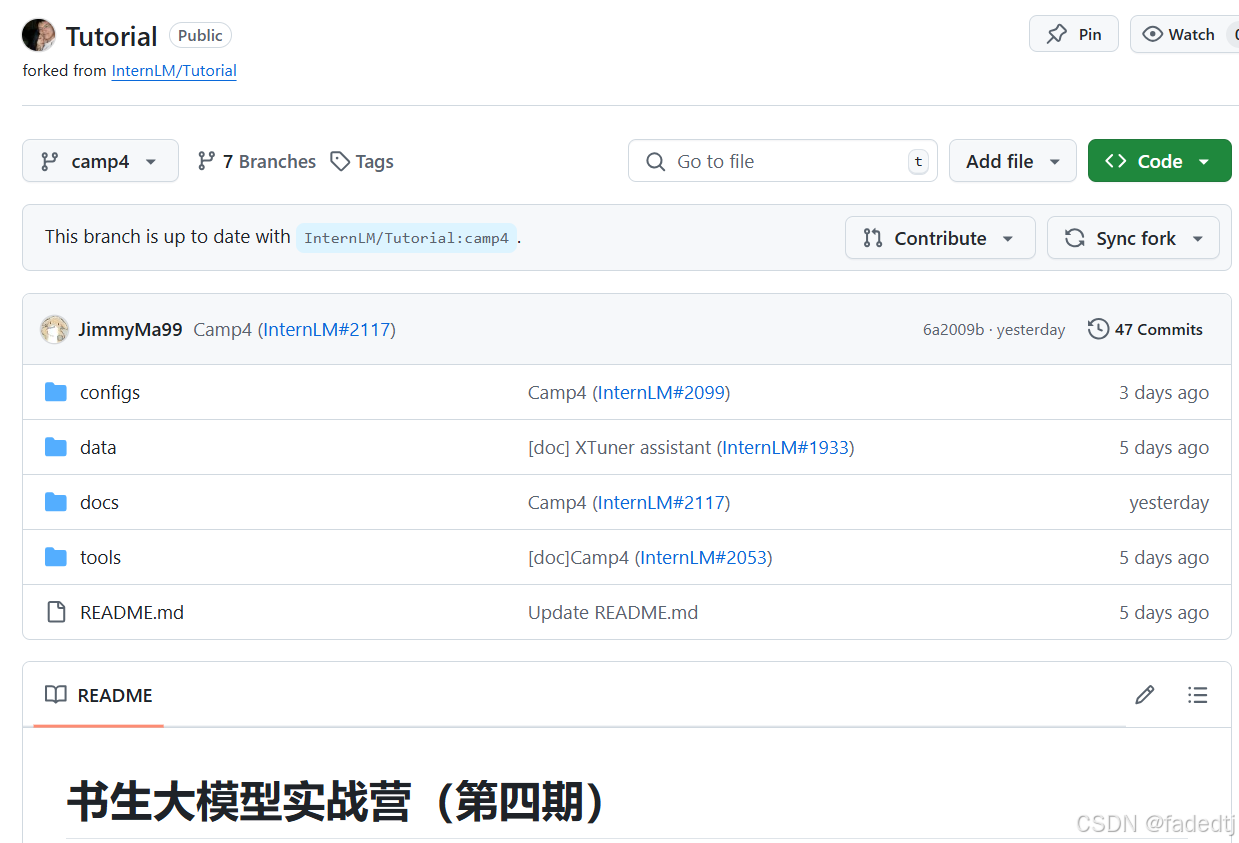Viewport: 1239px width, 843px height.
Task: Click the InternLM/Tutorial:camp4 branch label
Action: pyautogui.click(x=406, y=238)
